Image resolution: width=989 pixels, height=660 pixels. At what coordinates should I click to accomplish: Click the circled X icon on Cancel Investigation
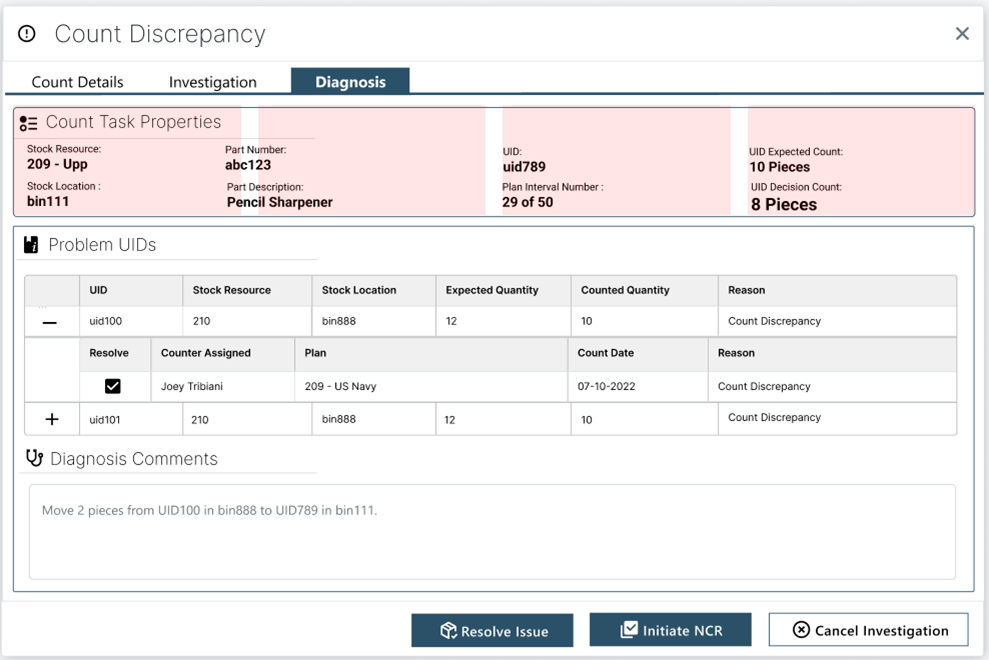801,630
